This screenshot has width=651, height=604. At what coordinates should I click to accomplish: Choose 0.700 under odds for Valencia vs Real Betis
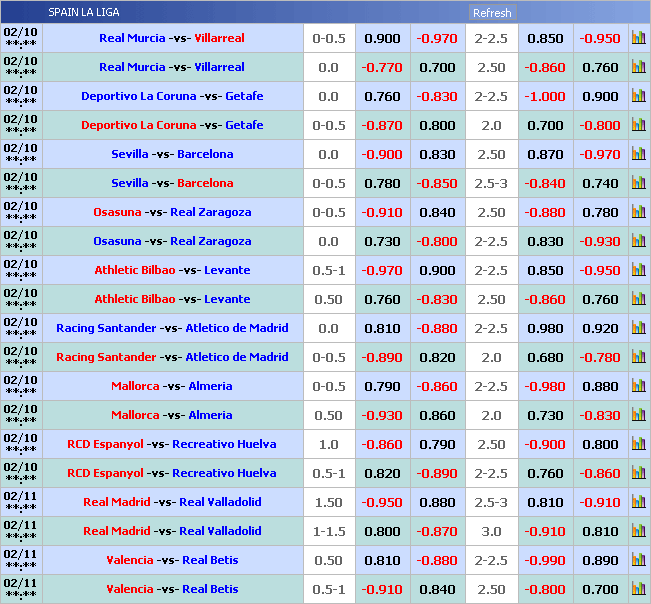coord(600,589)
